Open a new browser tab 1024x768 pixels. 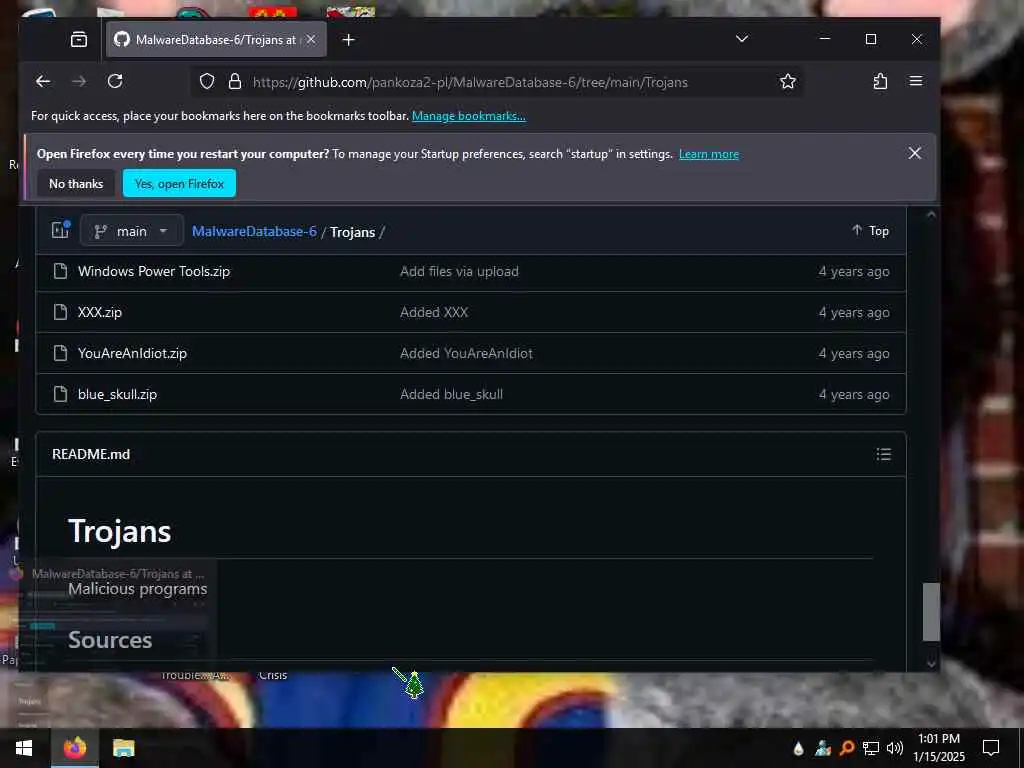click(x=349, y=40)
